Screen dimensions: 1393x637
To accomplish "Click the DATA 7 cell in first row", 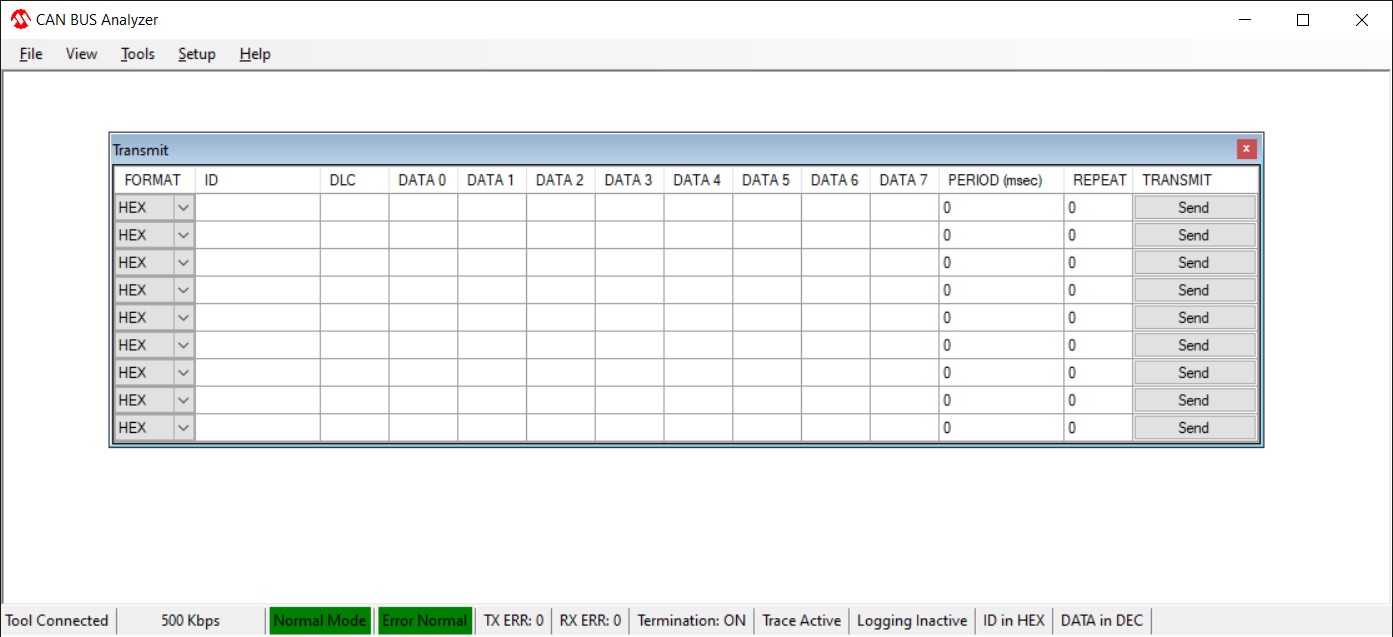I will pos(904,208).
